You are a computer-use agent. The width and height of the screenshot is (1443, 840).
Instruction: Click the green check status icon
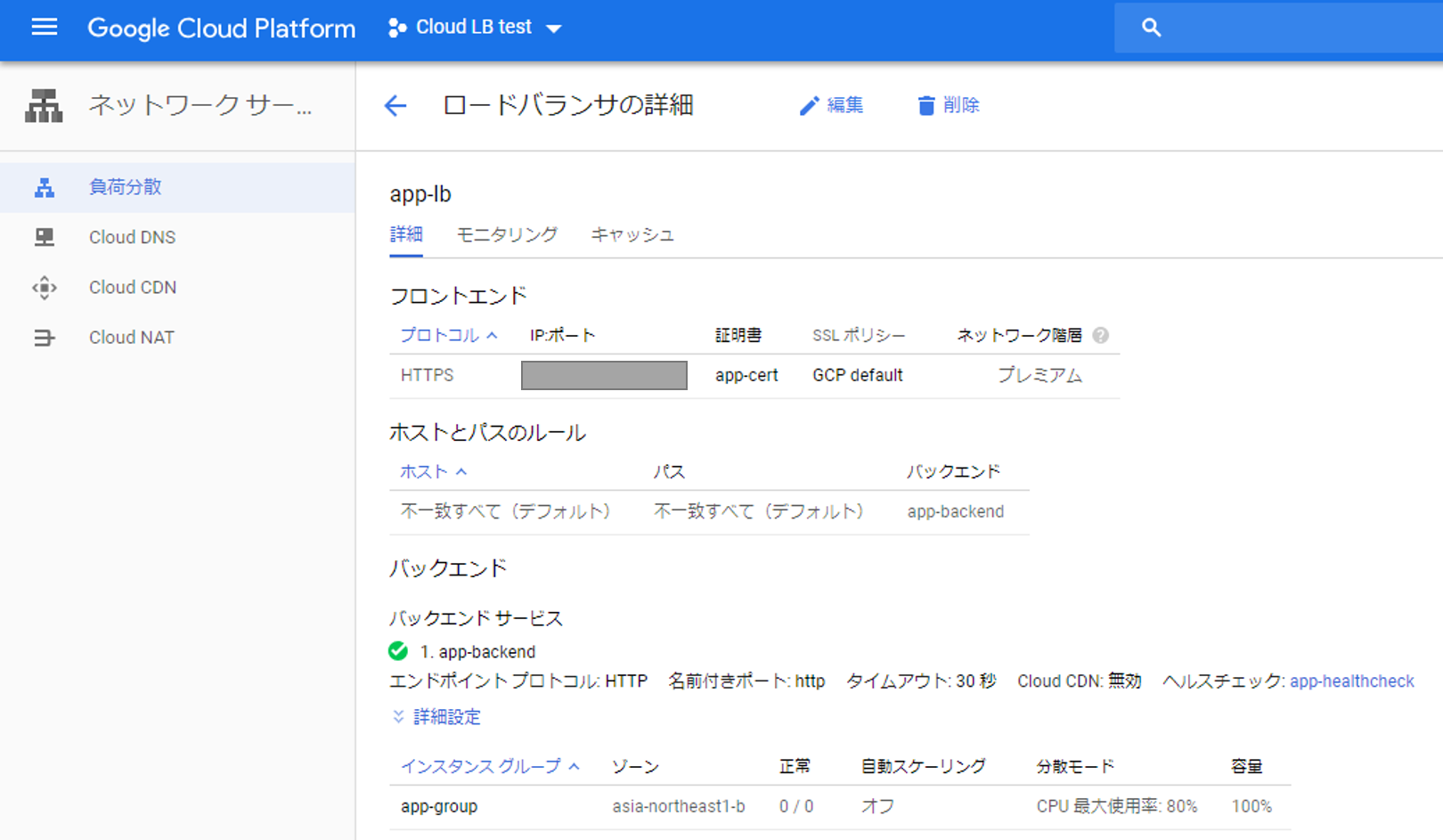[398, 651]
